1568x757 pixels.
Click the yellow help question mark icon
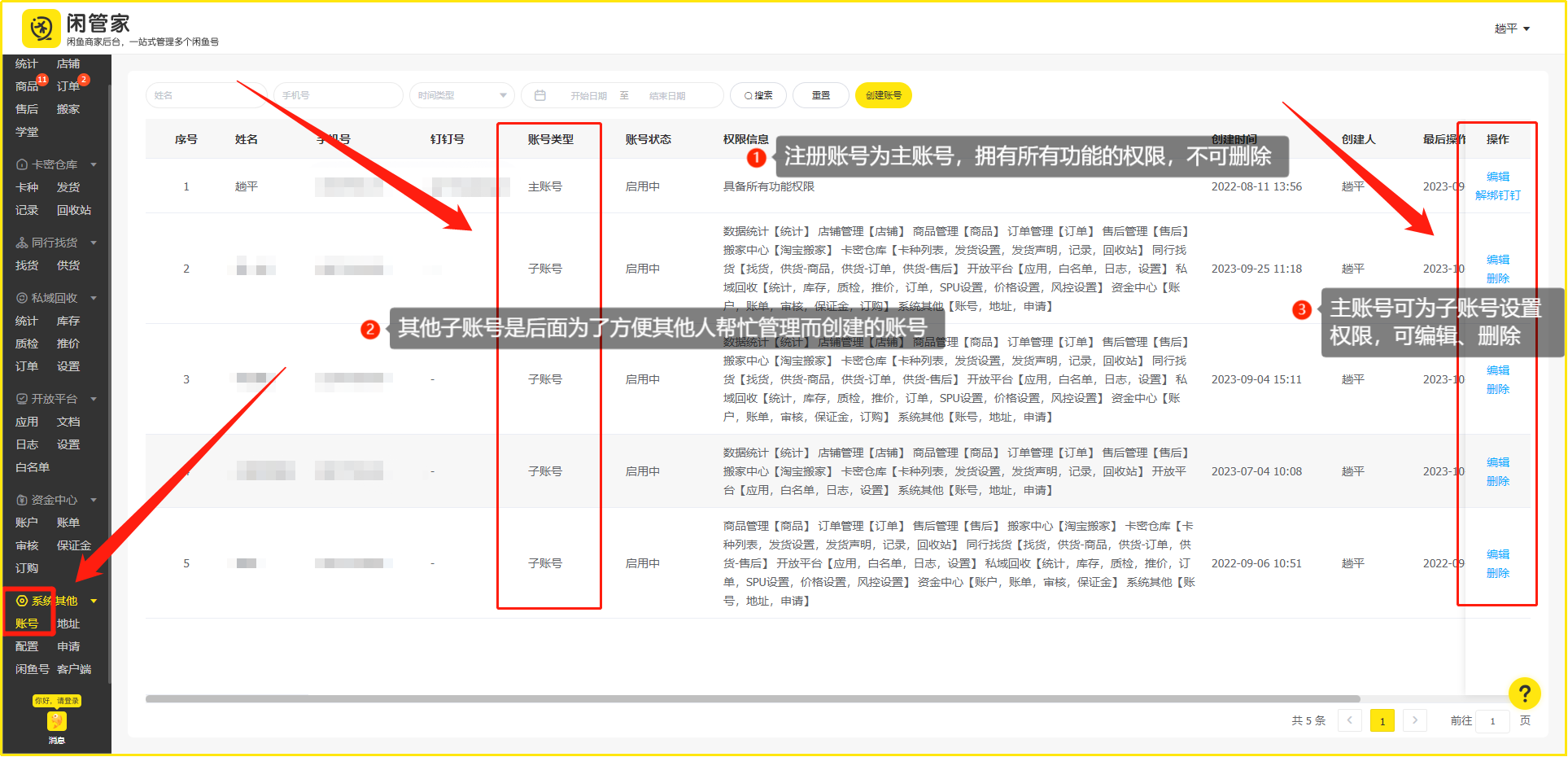pyautogui.click(x=1524, y=694)
